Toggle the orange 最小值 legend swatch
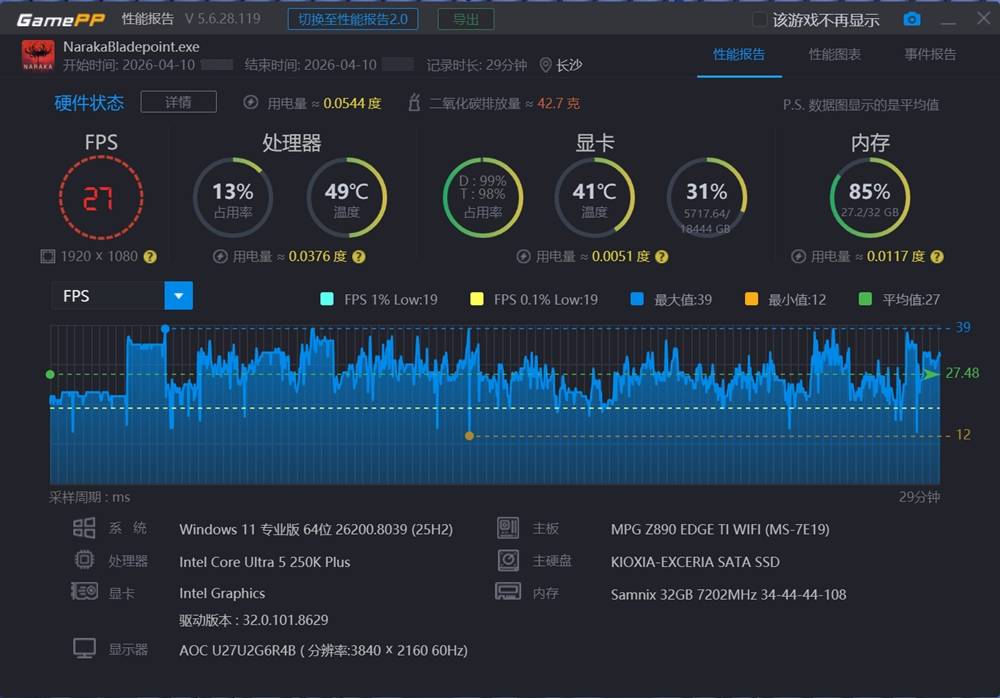 coord(751,299)
